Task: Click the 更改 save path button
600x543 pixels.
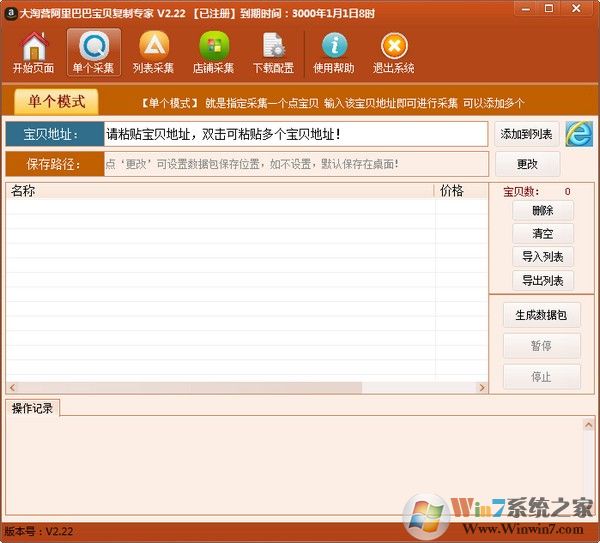Action: [527, 164]
